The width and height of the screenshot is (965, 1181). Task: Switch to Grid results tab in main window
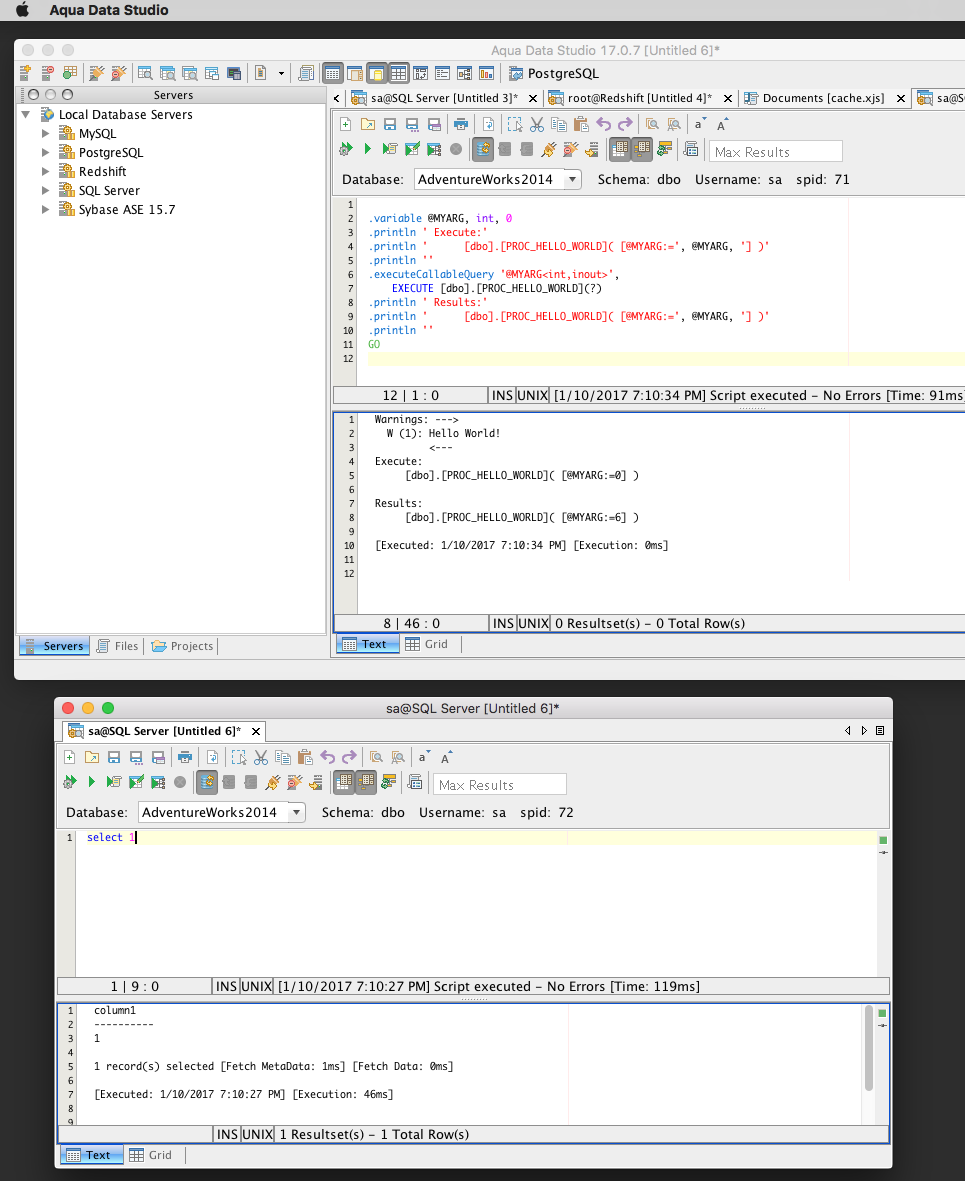[427, 644]
